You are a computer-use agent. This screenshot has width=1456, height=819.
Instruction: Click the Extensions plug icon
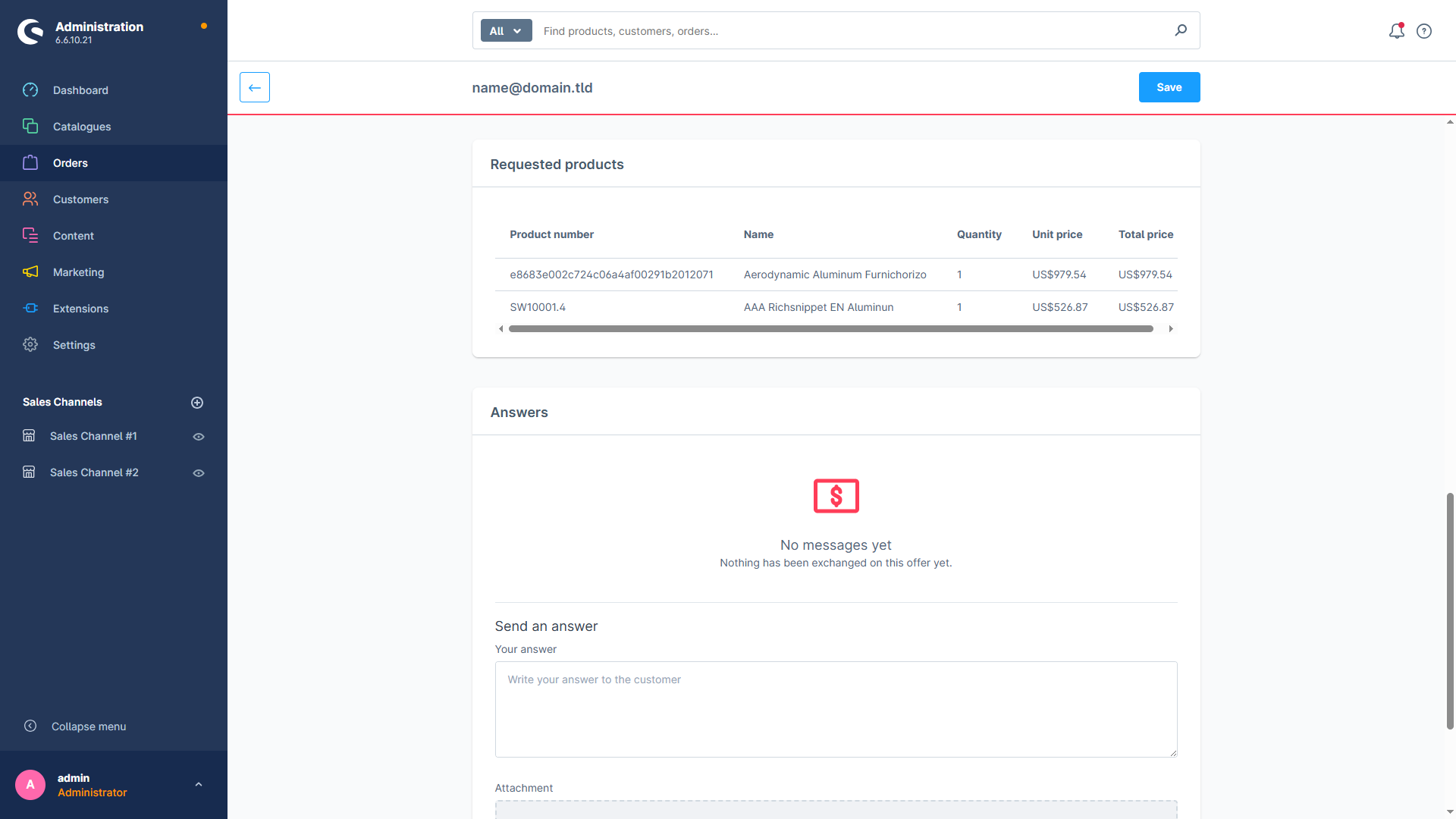tap(30, 309)
